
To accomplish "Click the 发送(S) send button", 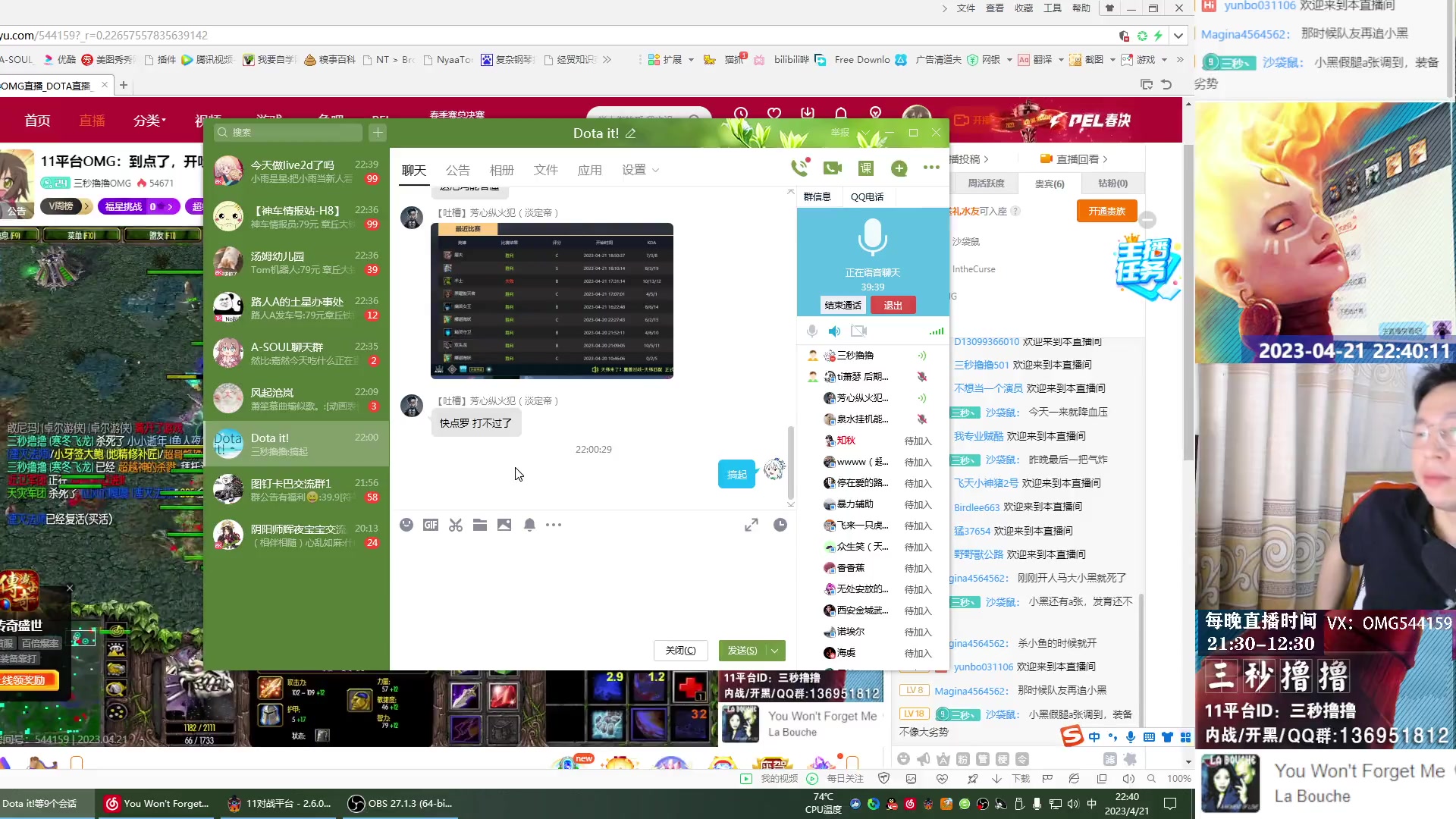I will pyautogui.click(x=742, y=651).
